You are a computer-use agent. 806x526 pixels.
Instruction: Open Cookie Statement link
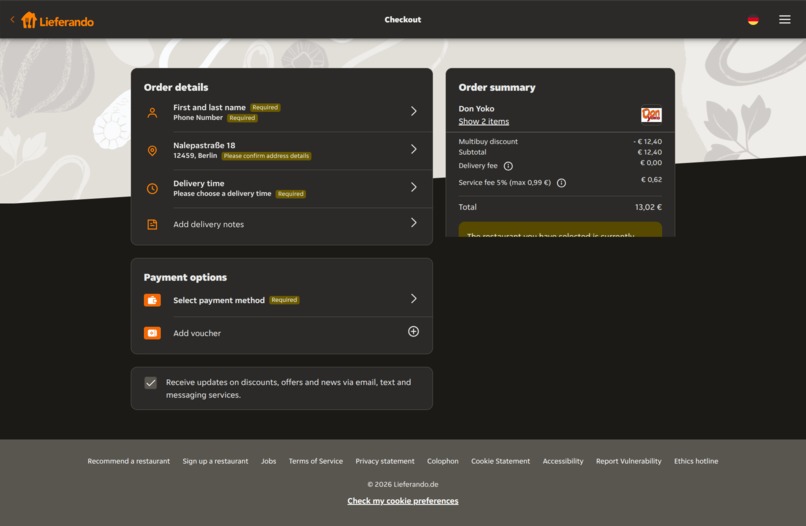tap(501, 461)
